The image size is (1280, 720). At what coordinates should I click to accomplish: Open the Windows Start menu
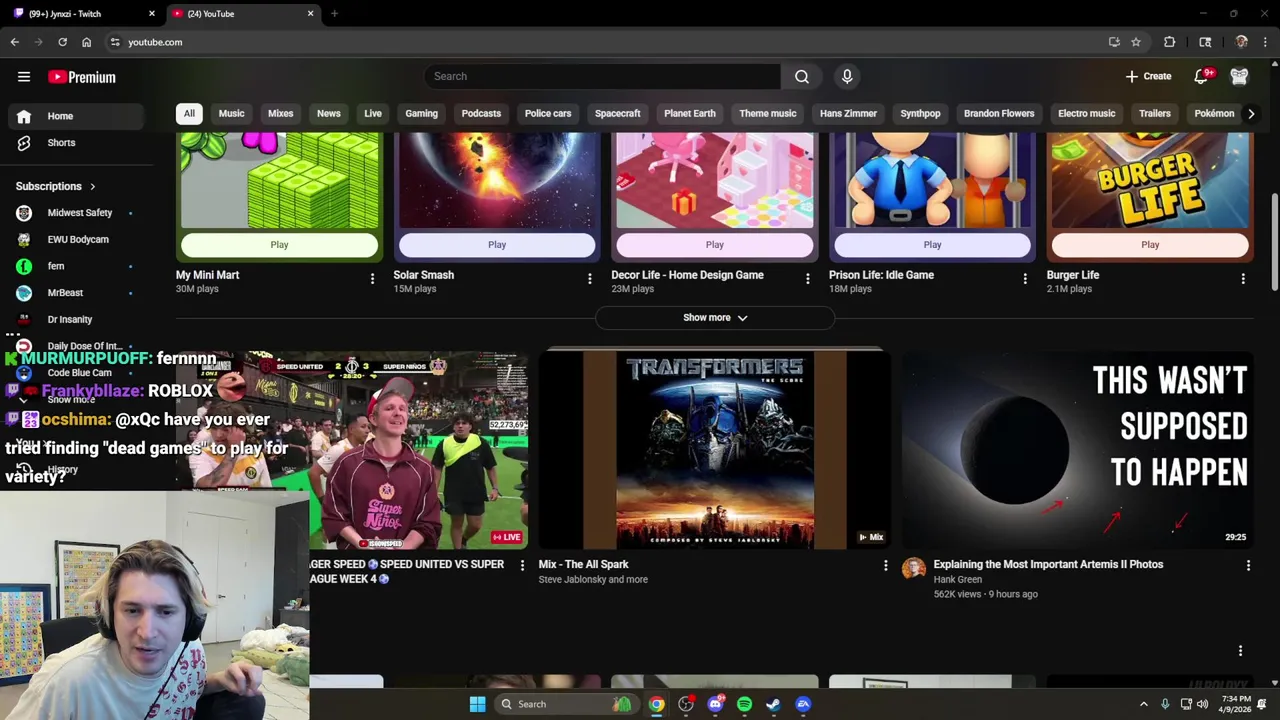point(477,704)
